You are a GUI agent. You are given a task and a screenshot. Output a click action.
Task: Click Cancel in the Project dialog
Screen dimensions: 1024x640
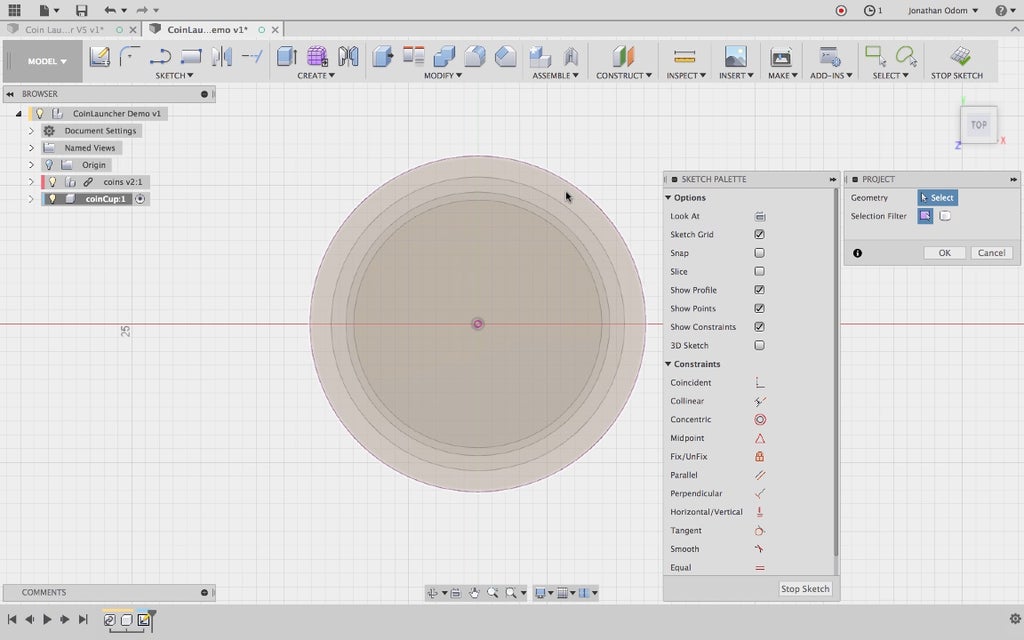pos(991,253)
